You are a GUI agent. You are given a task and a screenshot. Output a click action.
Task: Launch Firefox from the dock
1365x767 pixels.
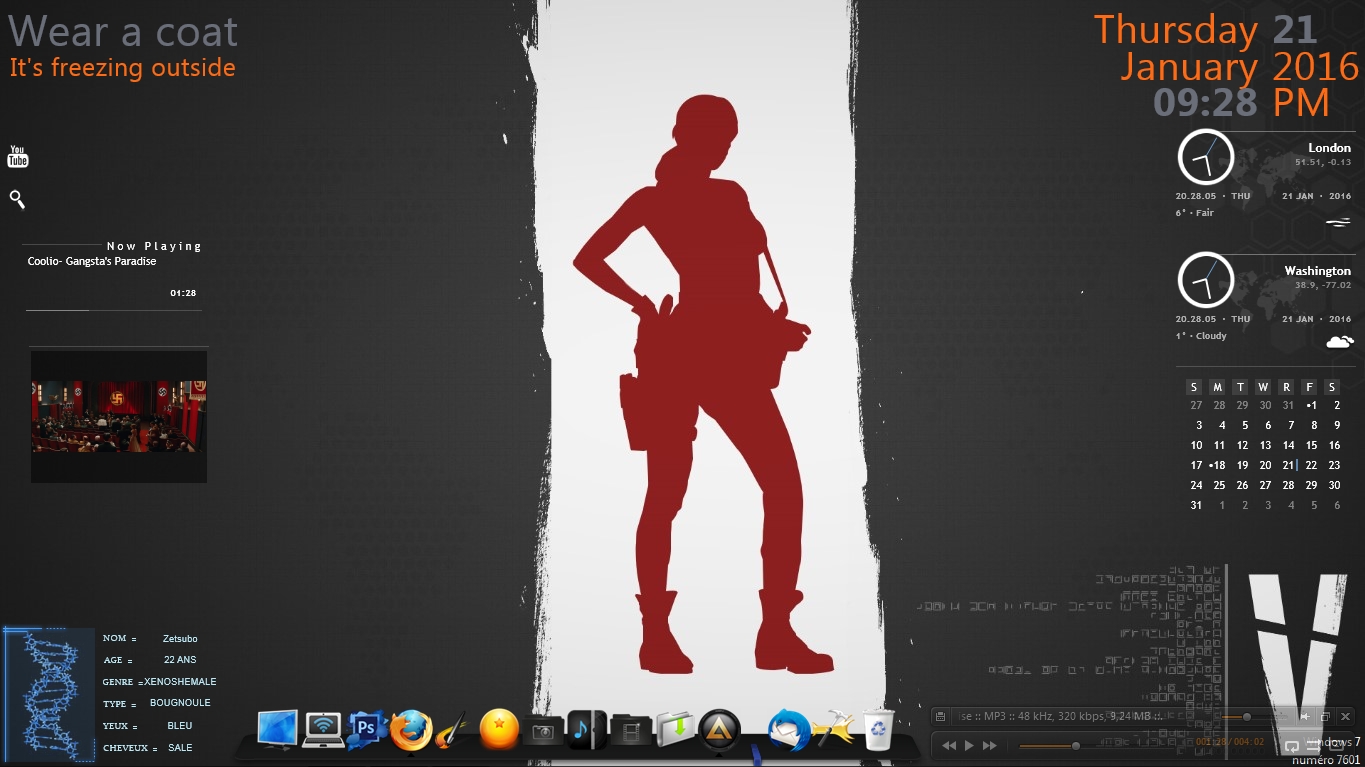(x=411, y=730)
